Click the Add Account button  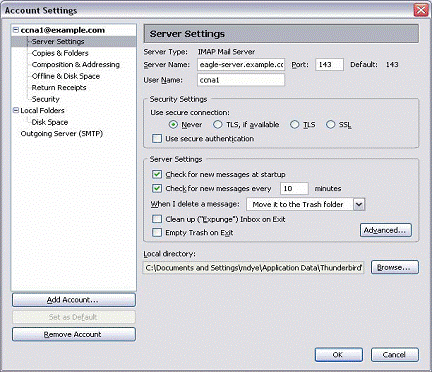pyautogui.click(x=74, y=300)
